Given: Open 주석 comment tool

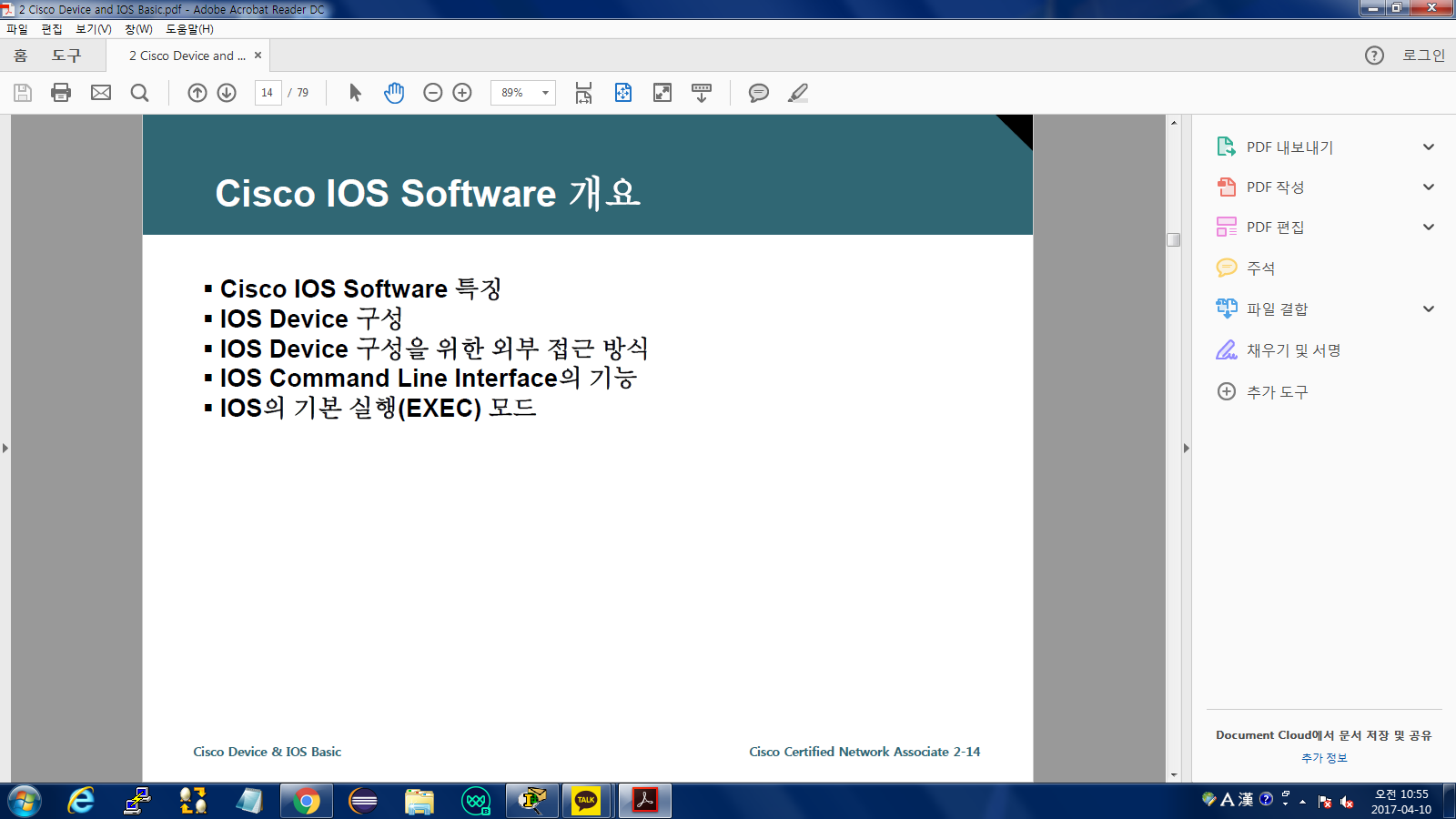Looking at the screenshot, I should coord(1260,268).
